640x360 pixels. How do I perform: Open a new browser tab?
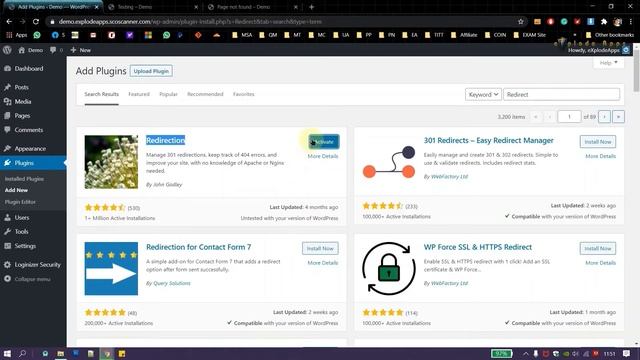pos(311,7)
